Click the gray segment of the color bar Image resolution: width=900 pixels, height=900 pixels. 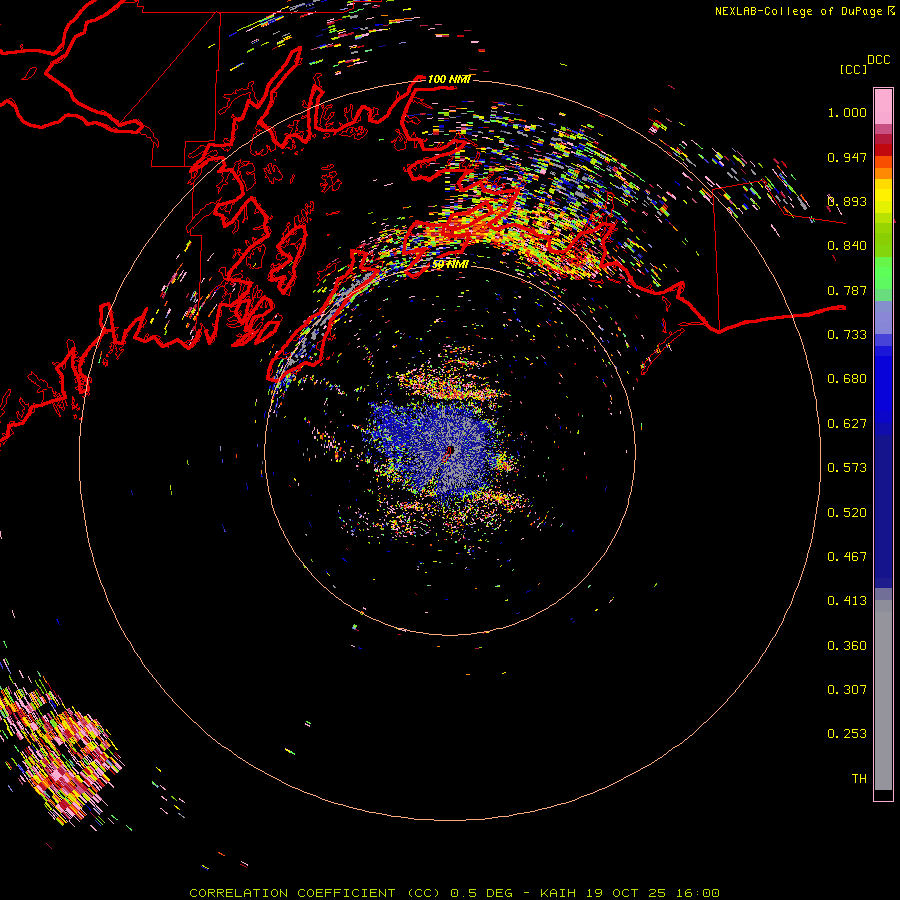(883, 695)
